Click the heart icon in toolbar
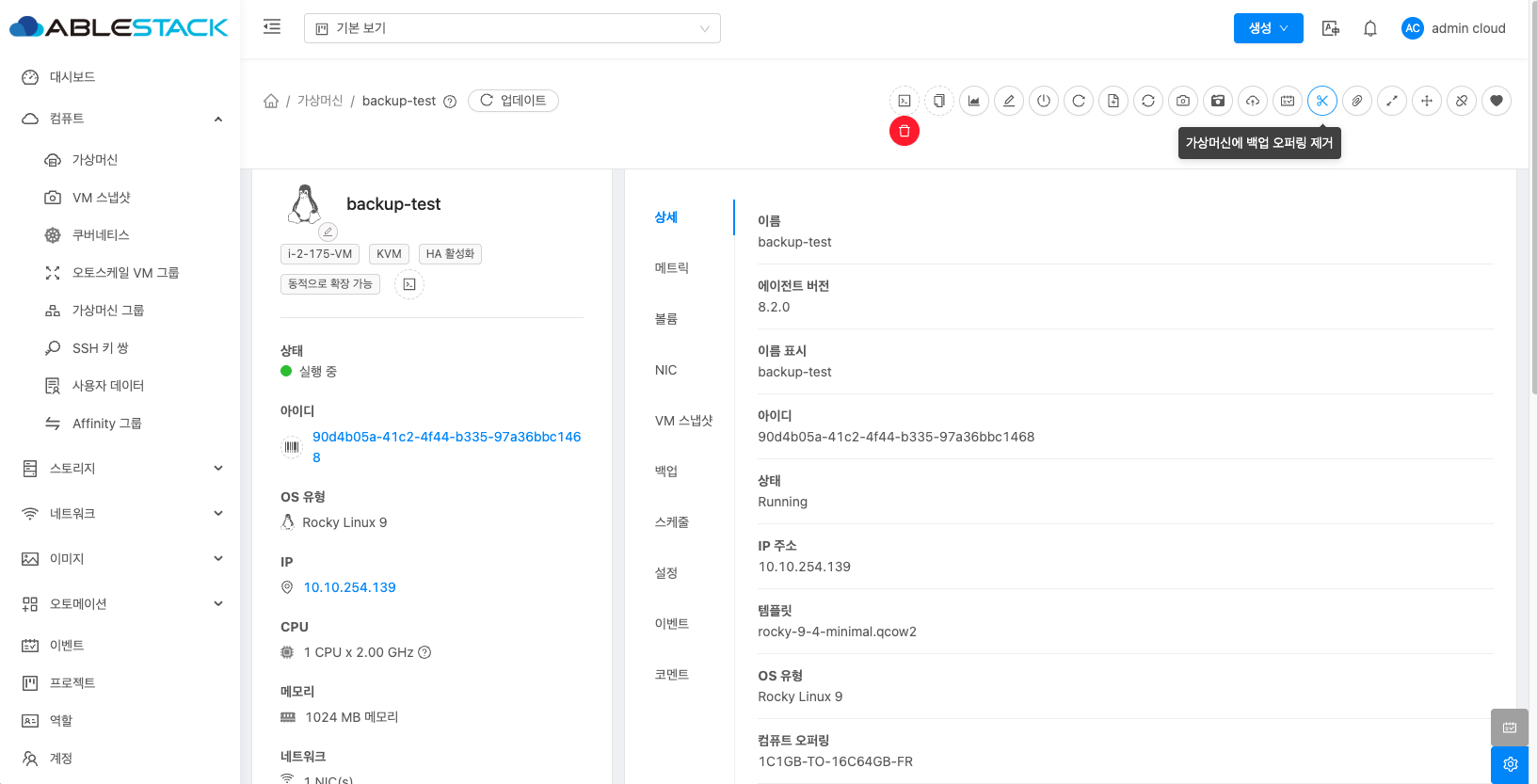This screenshot has height=784, width=1537. click(x=1496, y=101)
